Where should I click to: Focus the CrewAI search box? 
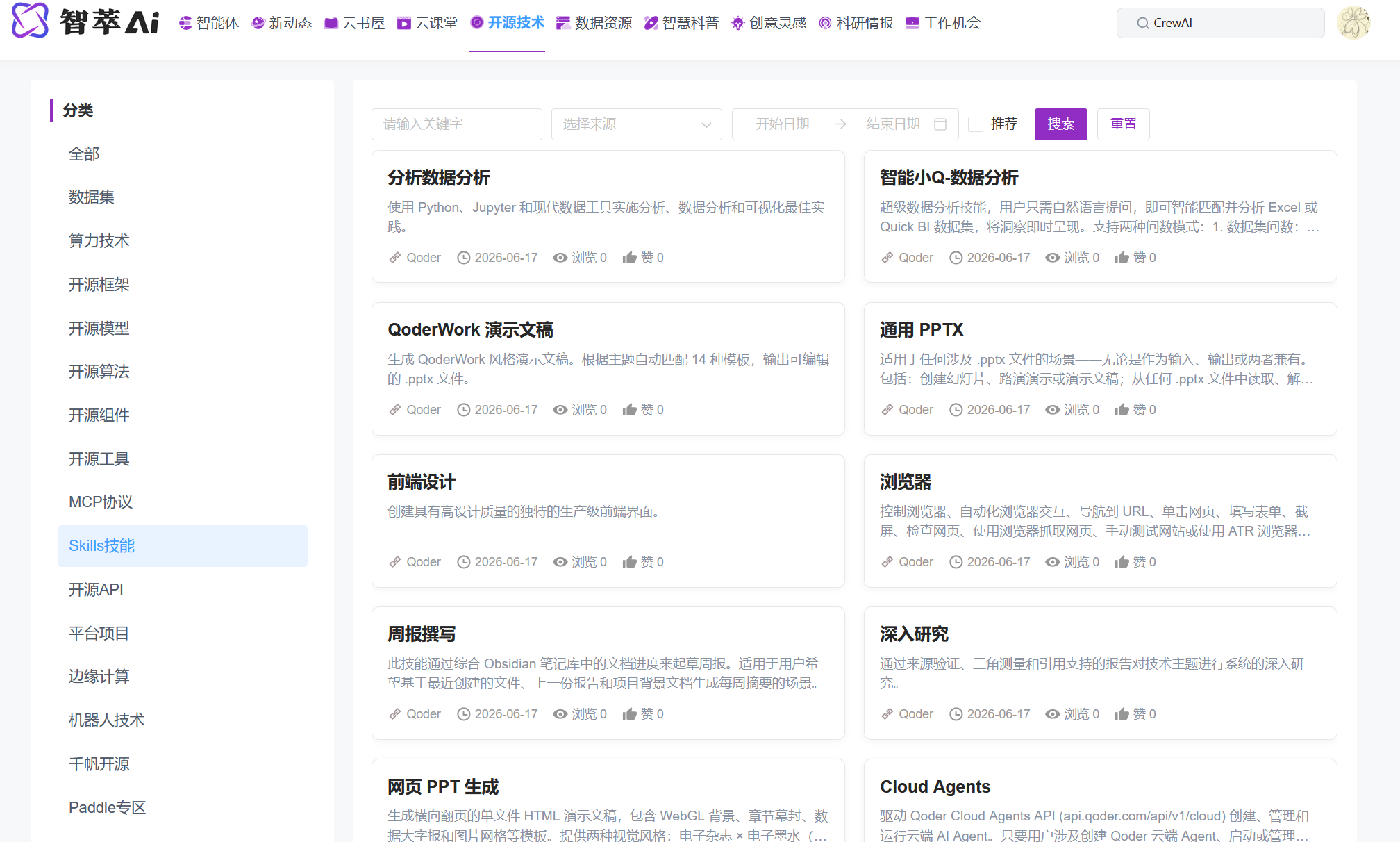tap(1220, 23)
